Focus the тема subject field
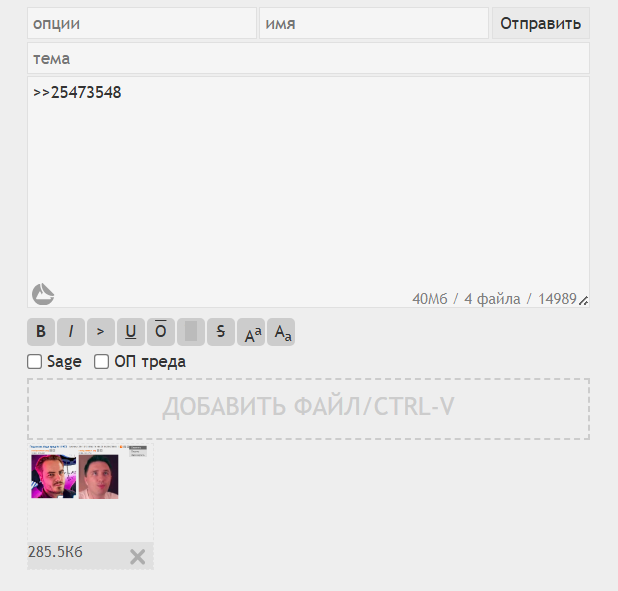The height and width of the screenshot is (591, 618). 308,58
